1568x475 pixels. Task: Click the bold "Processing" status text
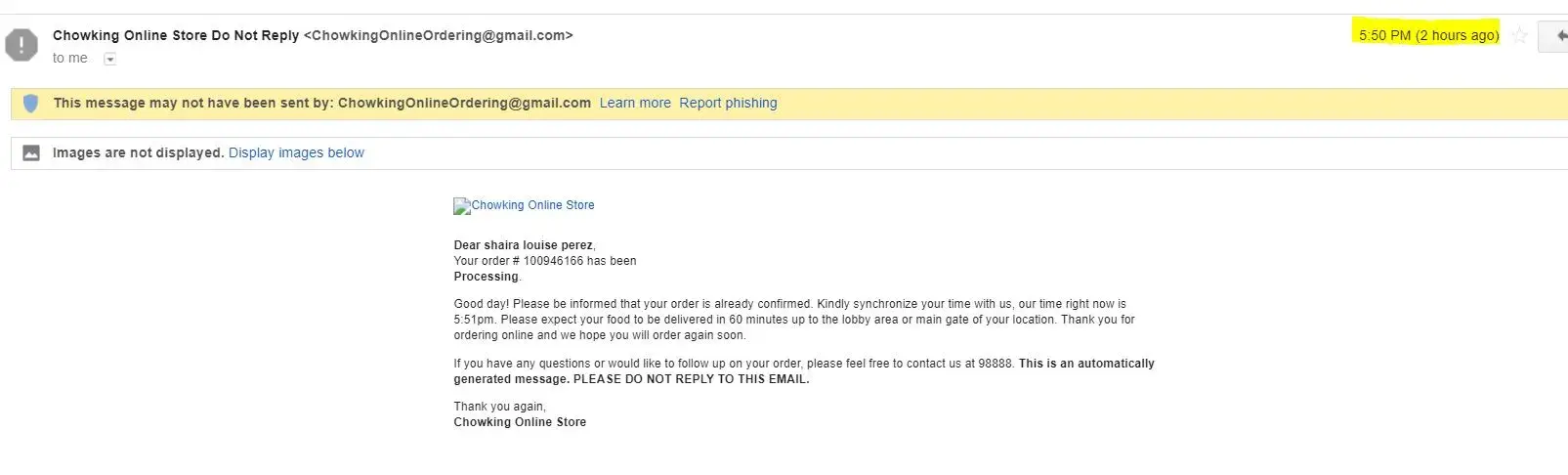(x=486, y=277)
